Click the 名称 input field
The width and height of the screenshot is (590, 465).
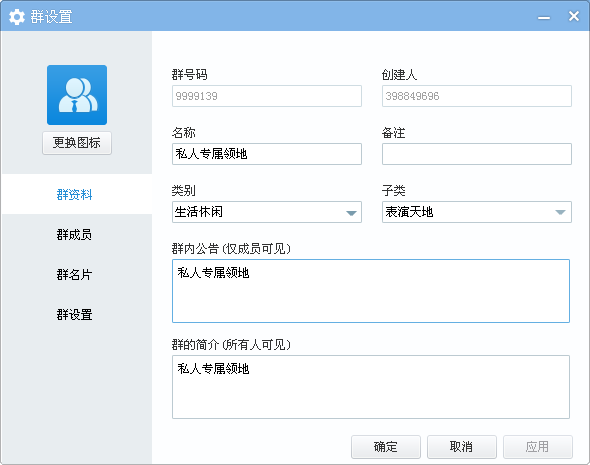coord(267,154)
